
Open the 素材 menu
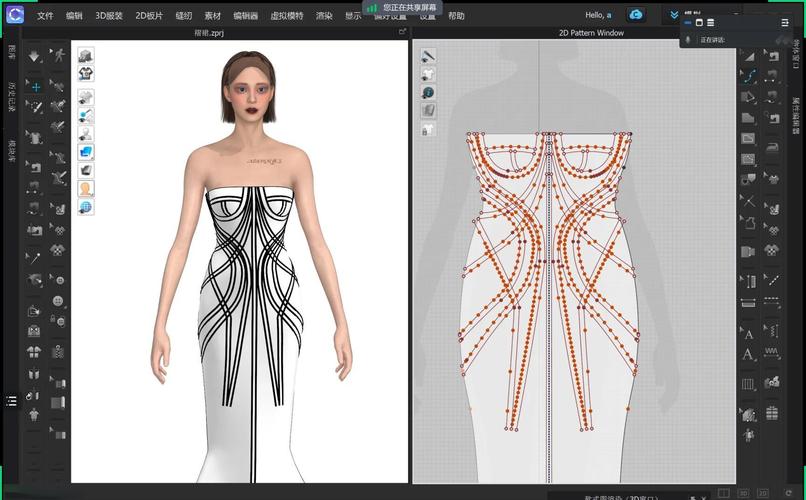pos(213,16)
